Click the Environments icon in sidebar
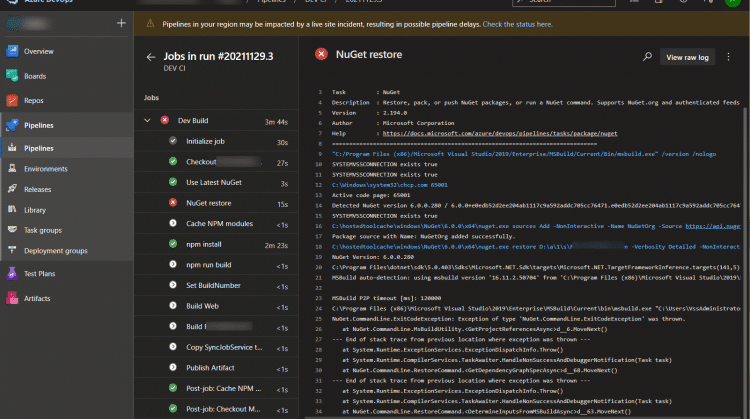Image resolution: width=750 pixels, height=419 pixels. [x=12, y=168]
